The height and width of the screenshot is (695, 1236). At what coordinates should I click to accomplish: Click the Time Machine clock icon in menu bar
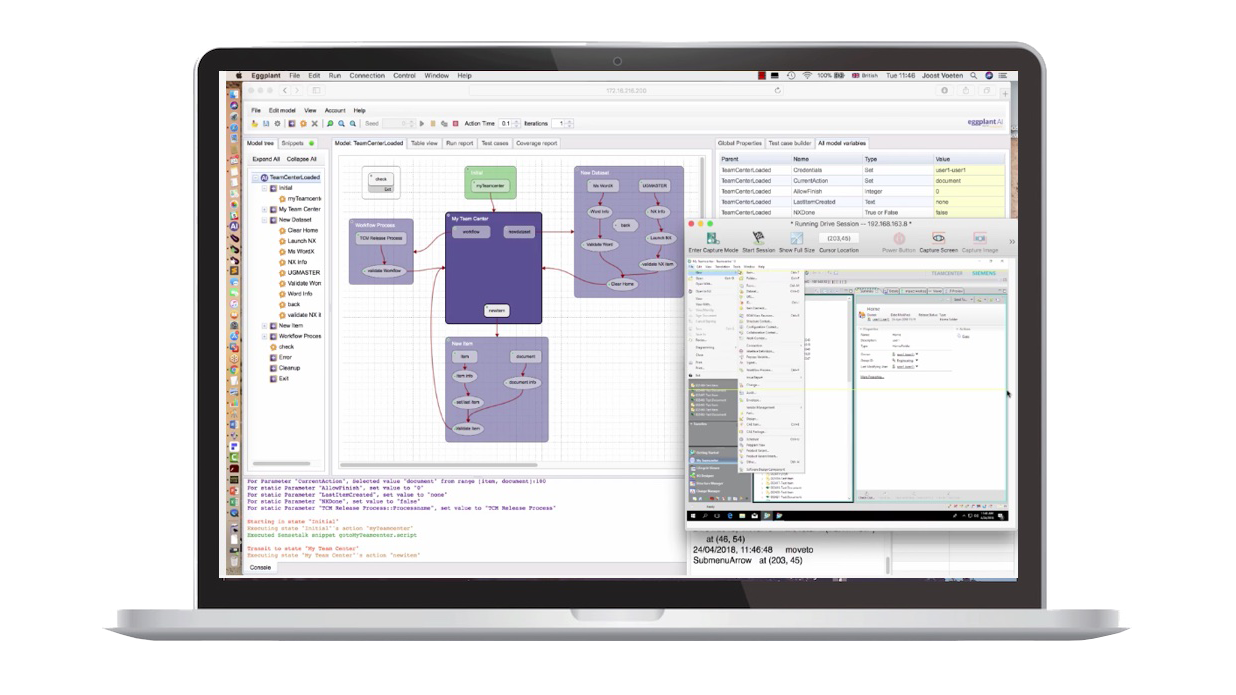pos(790,75)
